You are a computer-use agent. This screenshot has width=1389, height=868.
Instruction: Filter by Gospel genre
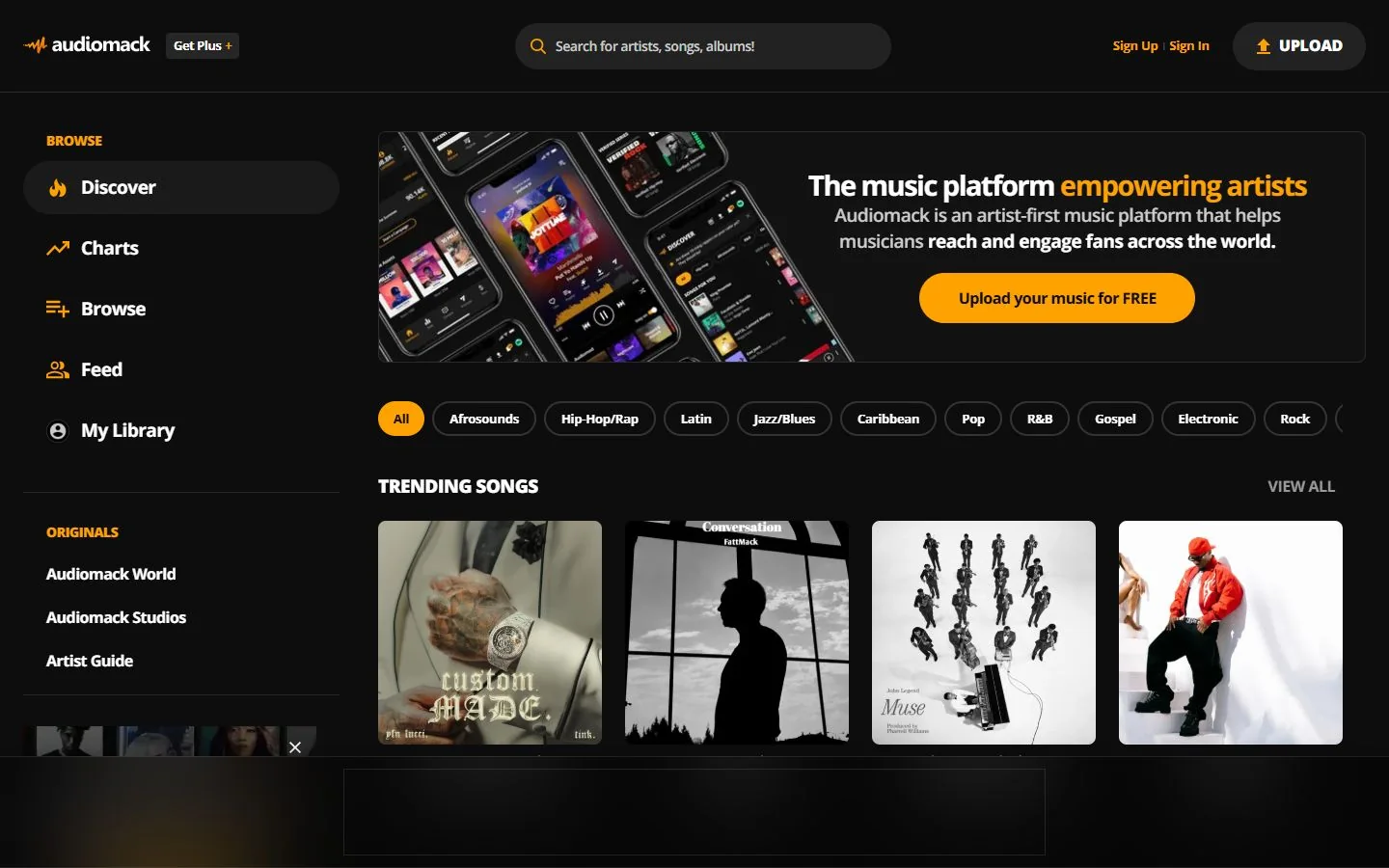1115,419
